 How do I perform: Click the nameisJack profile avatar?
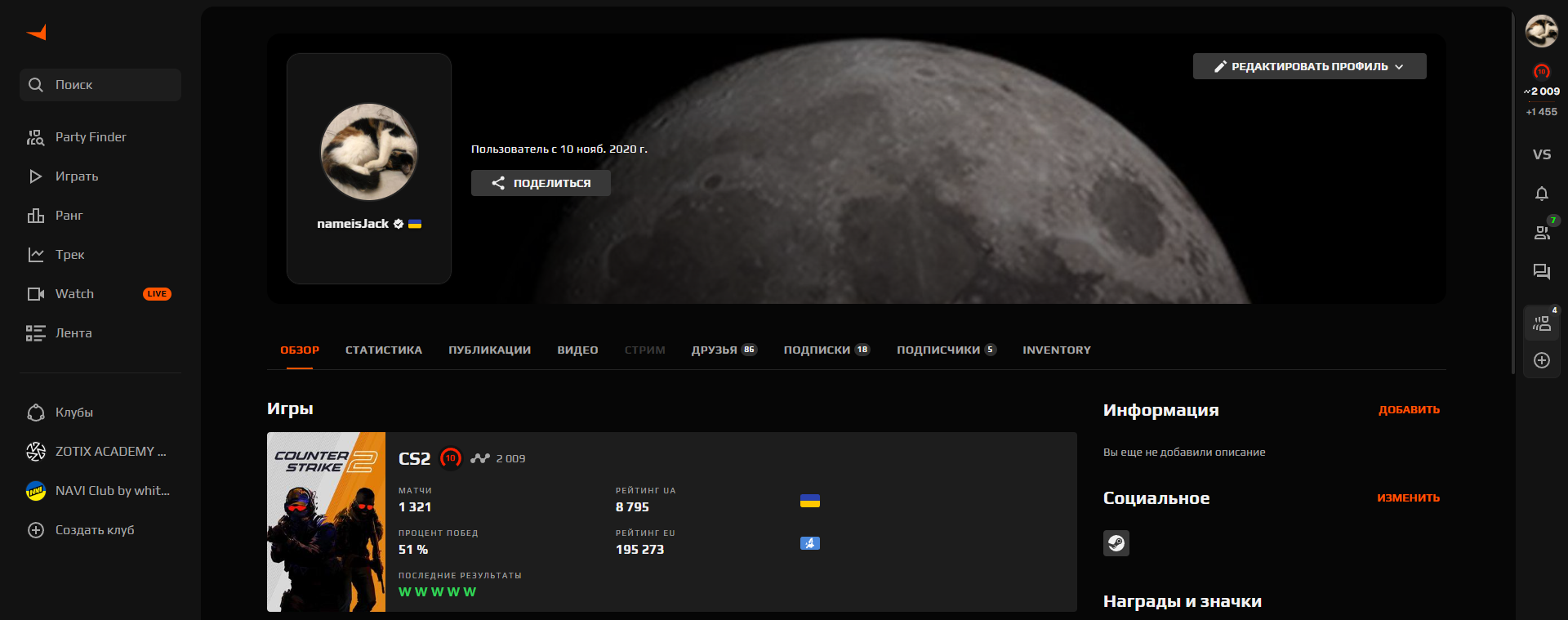[x=369, y=152]
